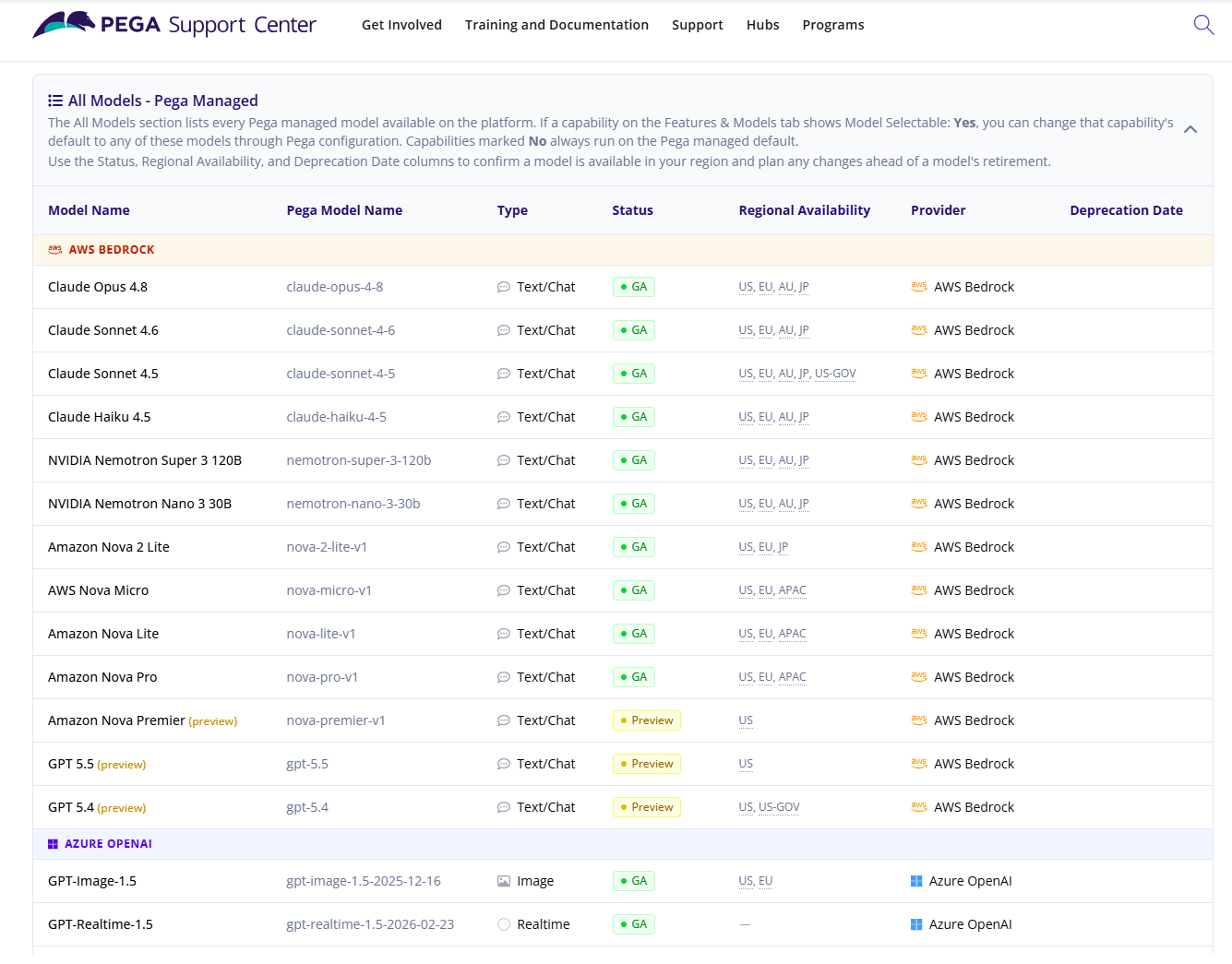This screenshot has width=1232, height=964.
Task: Open the Hubs menu
Action: [x=763, y=25]
